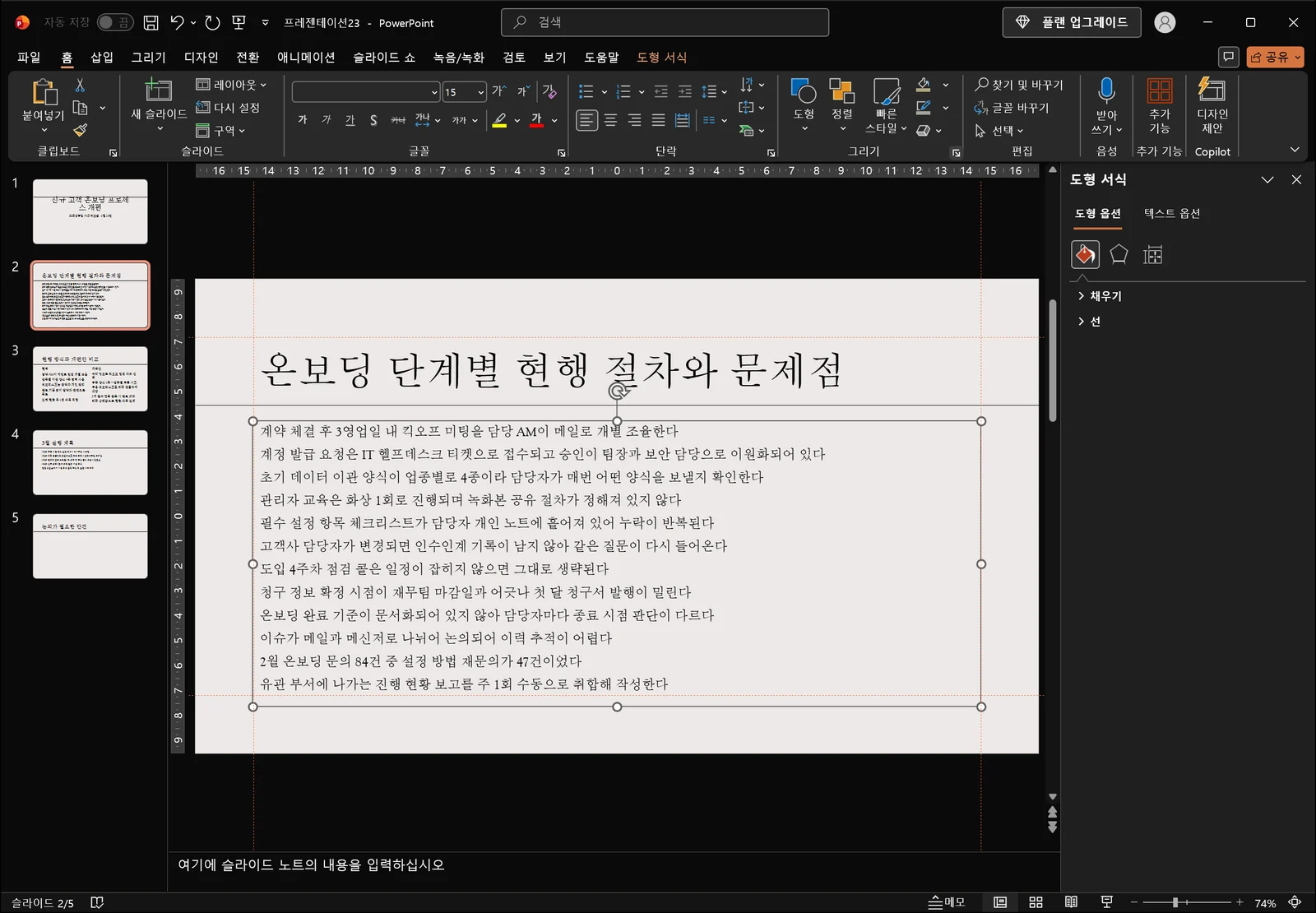Toggle strikethrough formatting
1316x913 pixels.
397,120
